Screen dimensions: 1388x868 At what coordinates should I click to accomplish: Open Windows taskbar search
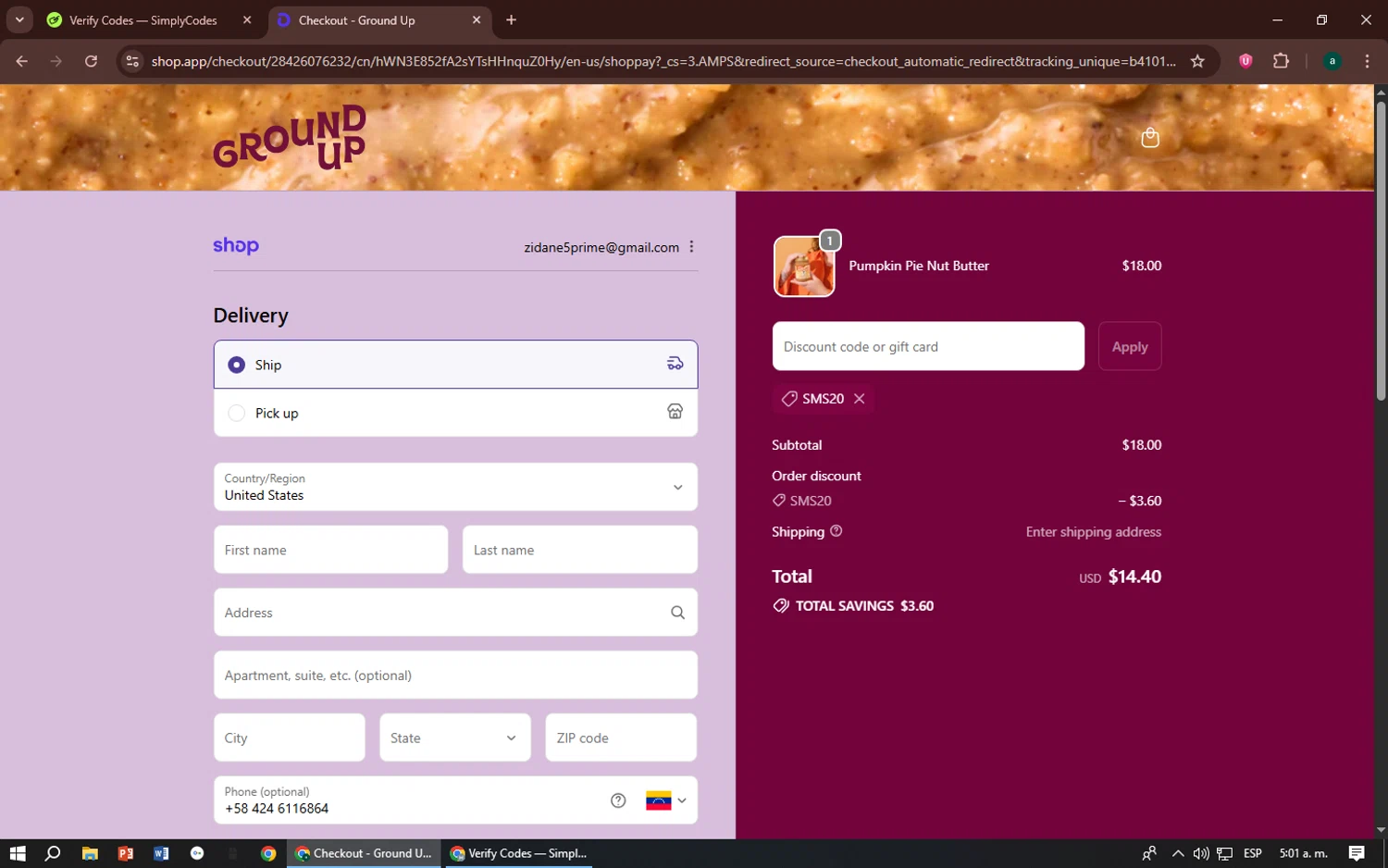[x=53, y=853]
